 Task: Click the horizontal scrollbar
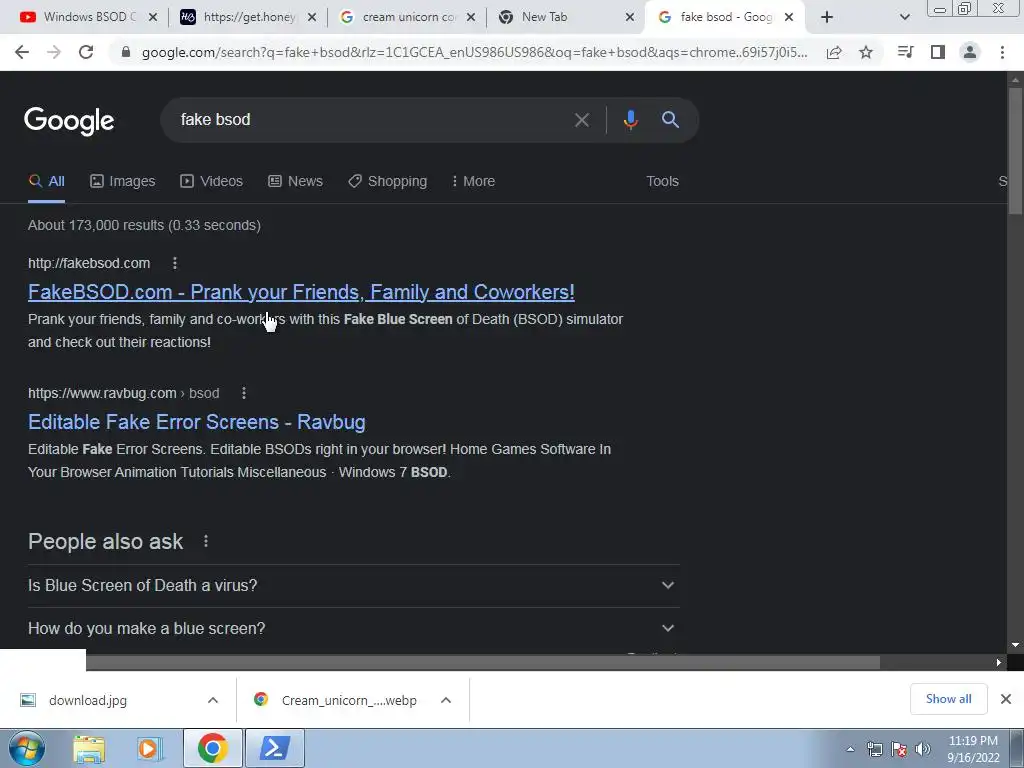tap(483, 662)
